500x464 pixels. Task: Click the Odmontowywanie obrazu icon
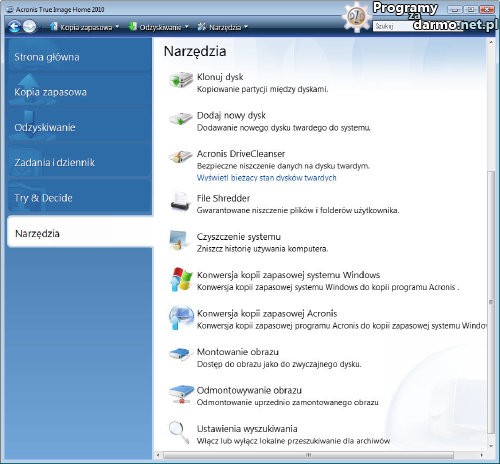pyautogui.click(x=181, y=395)
